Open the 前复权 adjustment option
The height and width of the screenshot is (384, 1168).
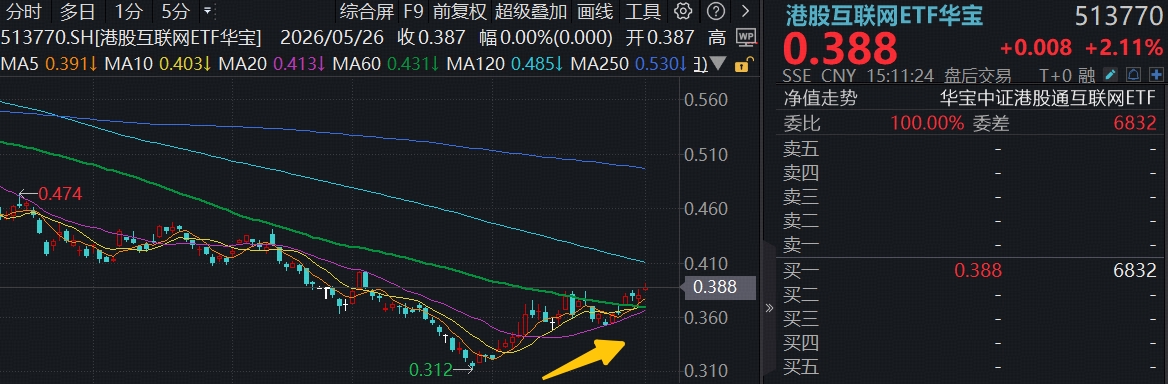459,11
